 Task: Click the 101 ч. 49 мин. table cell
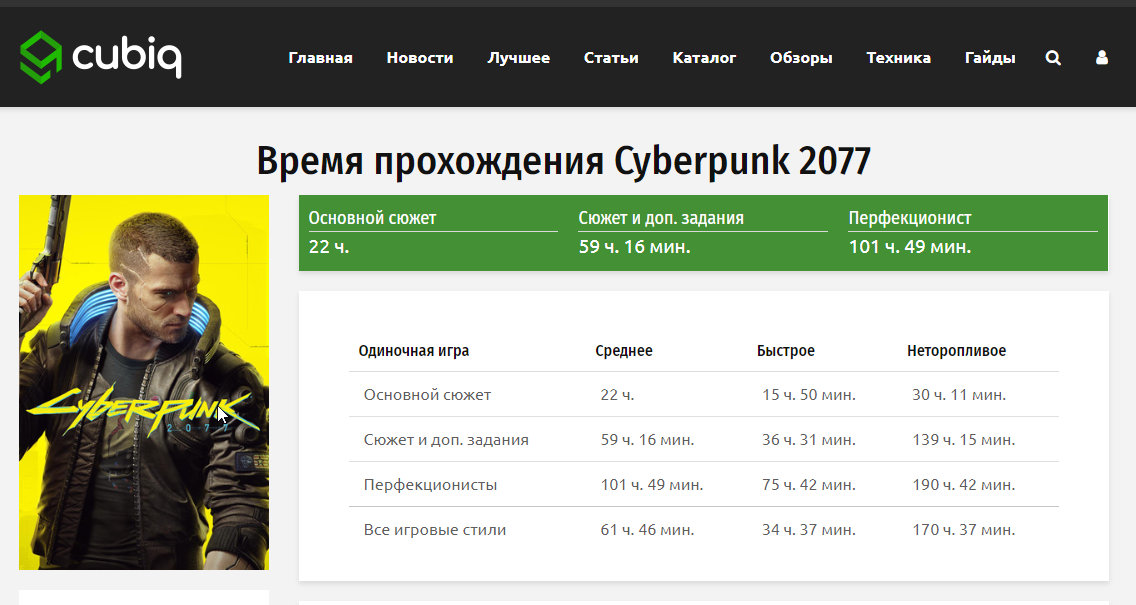click(652, 485)
